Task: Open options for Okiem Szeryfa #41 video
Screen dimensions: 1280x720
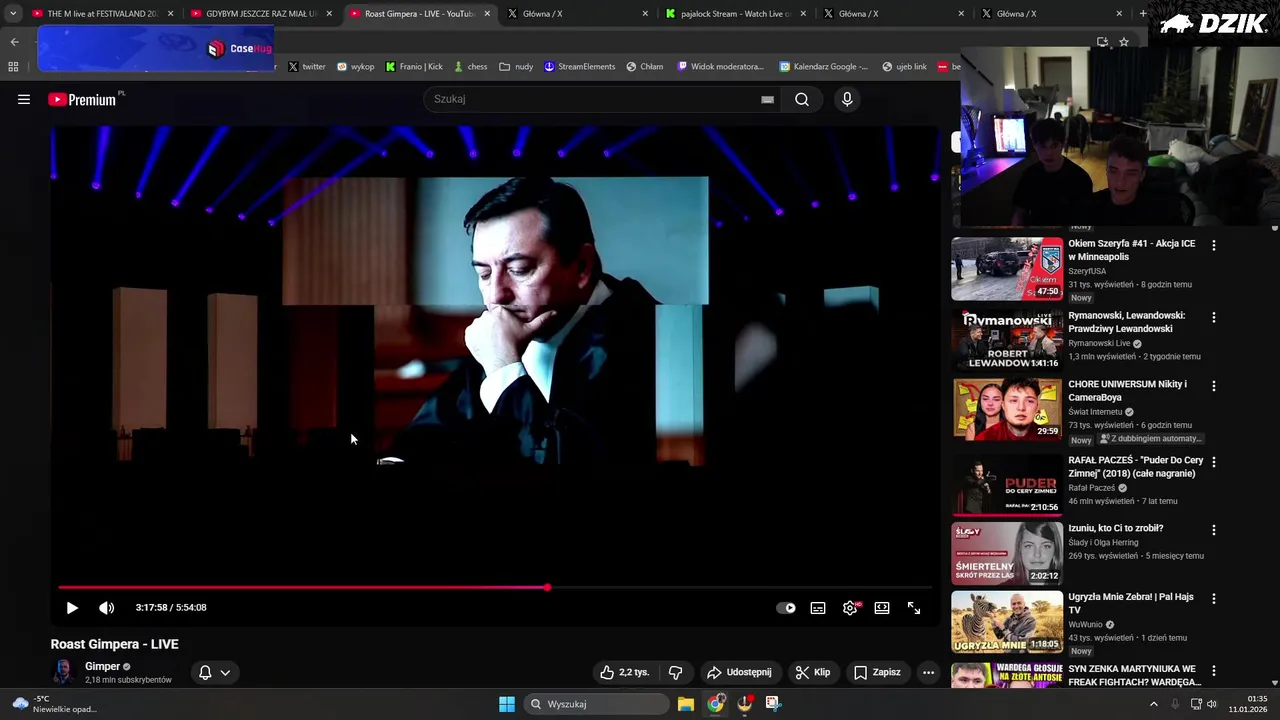Action: [1214, 245]
